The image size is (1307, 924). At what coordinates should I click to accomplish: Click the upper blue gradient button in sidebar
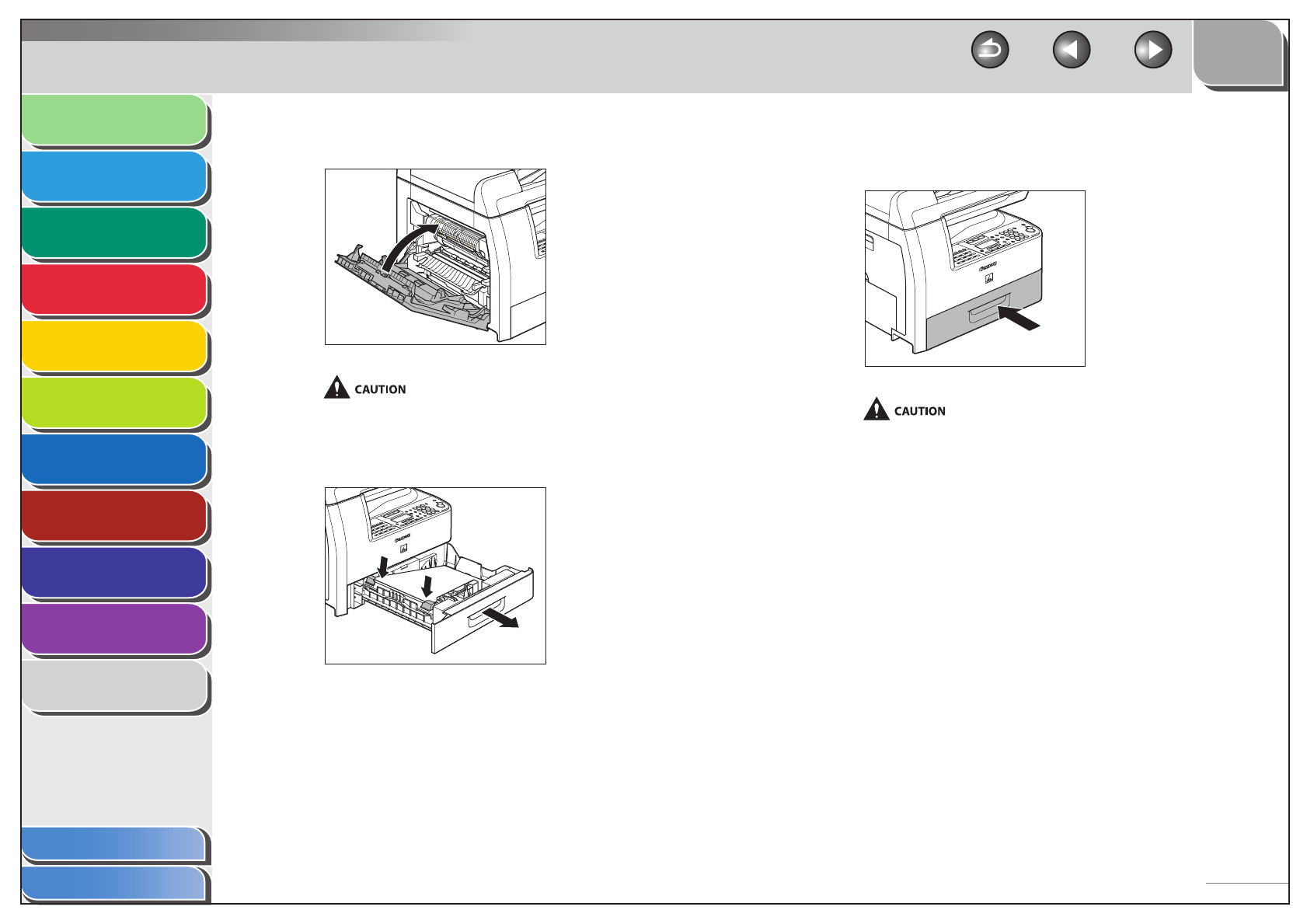(115, 845)
